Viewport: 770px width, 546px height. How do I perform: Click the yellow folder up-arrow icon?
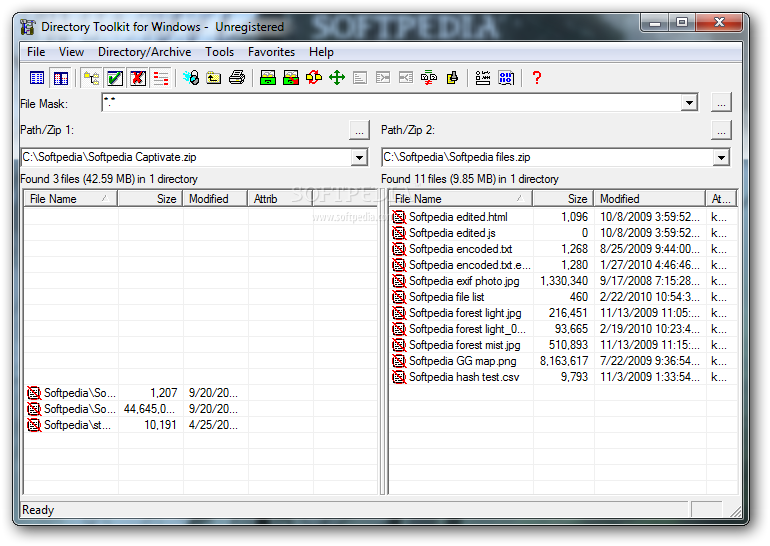[x=214, y=78]
